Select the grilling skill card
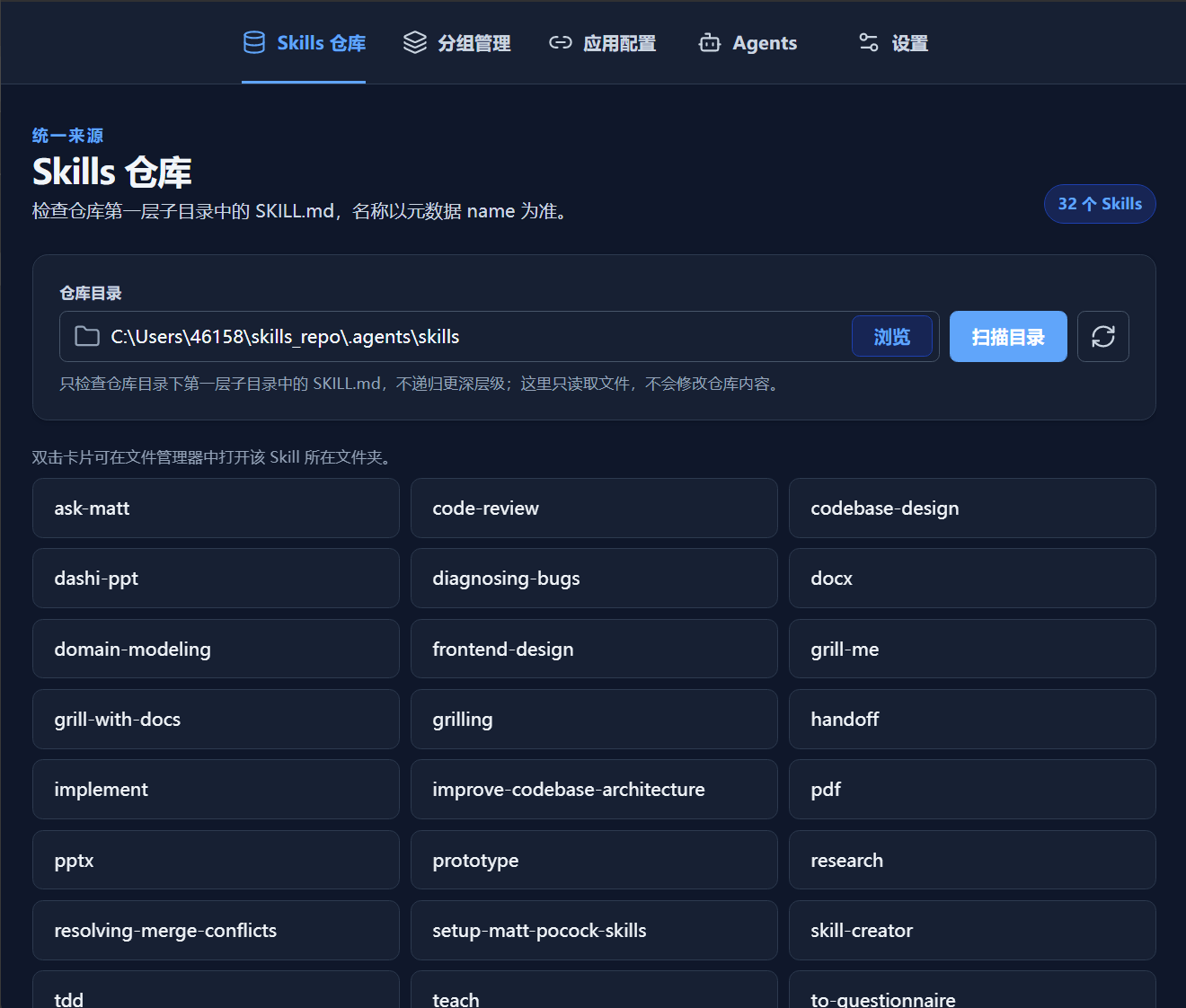The height and width of the screenshot is (1008, 1186). point(594,720)
